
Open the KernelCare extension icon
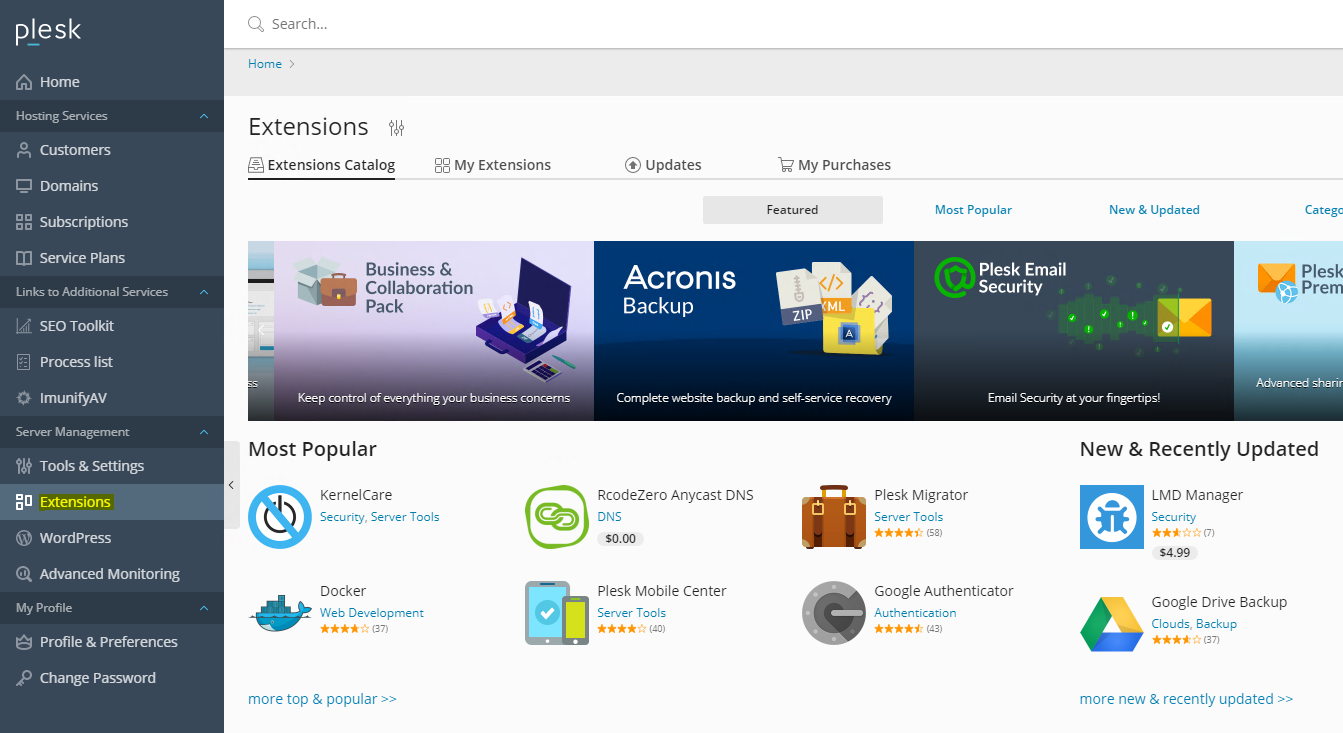click(280, 517)
